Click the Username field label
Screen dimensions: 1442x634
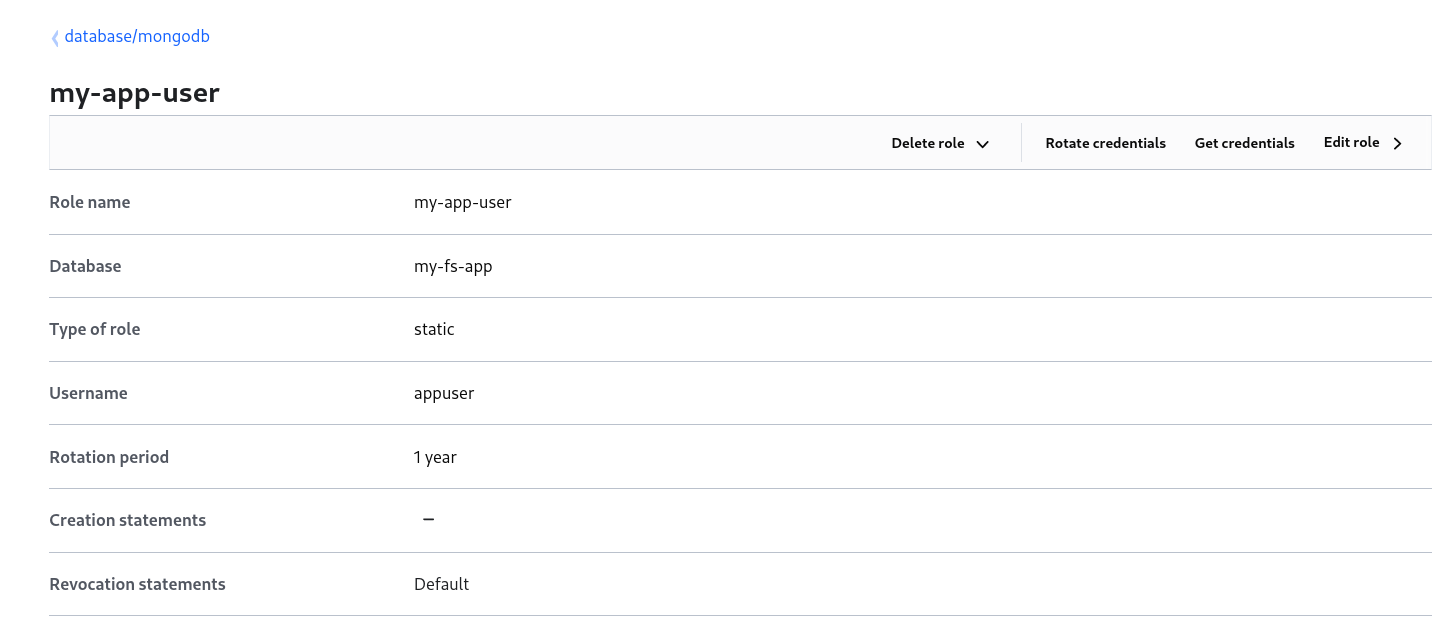88,393
